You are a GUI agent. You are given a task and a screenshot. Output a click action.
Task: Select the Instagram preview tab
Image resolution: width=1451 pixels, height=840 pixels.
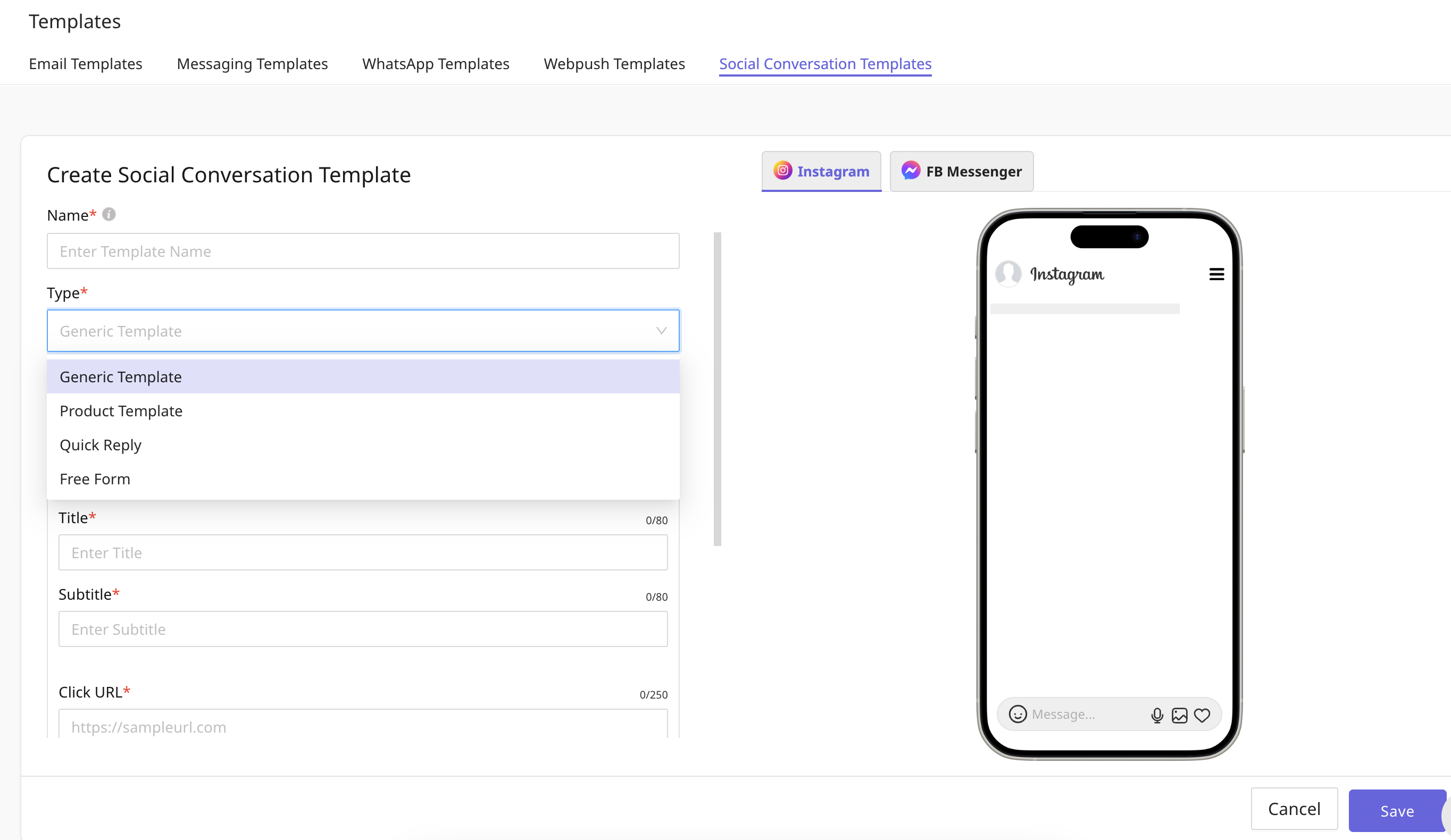coord(821,171)
